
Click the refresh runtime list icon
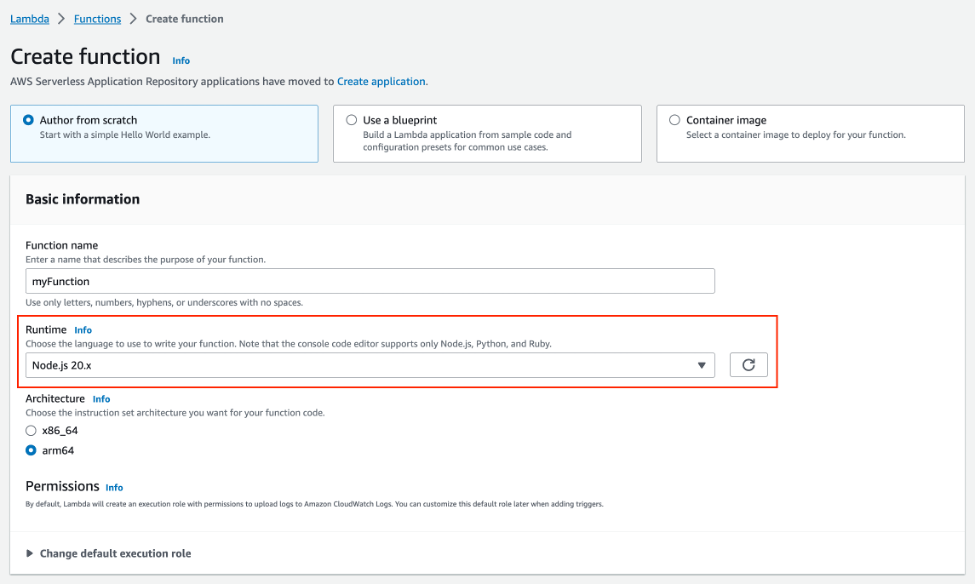coord(748,364)
